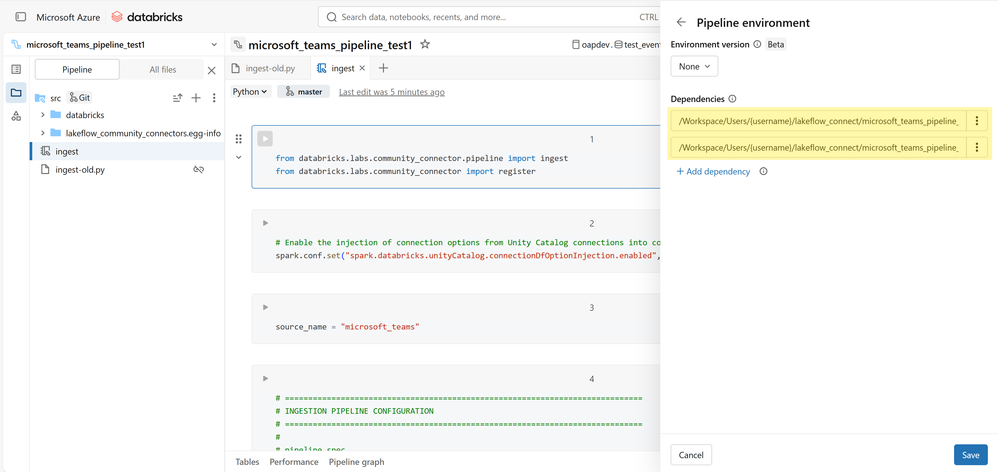Open the pipeline name dropdown in sidebar
This screenshot has height=472, width=998.
(214, 45)
